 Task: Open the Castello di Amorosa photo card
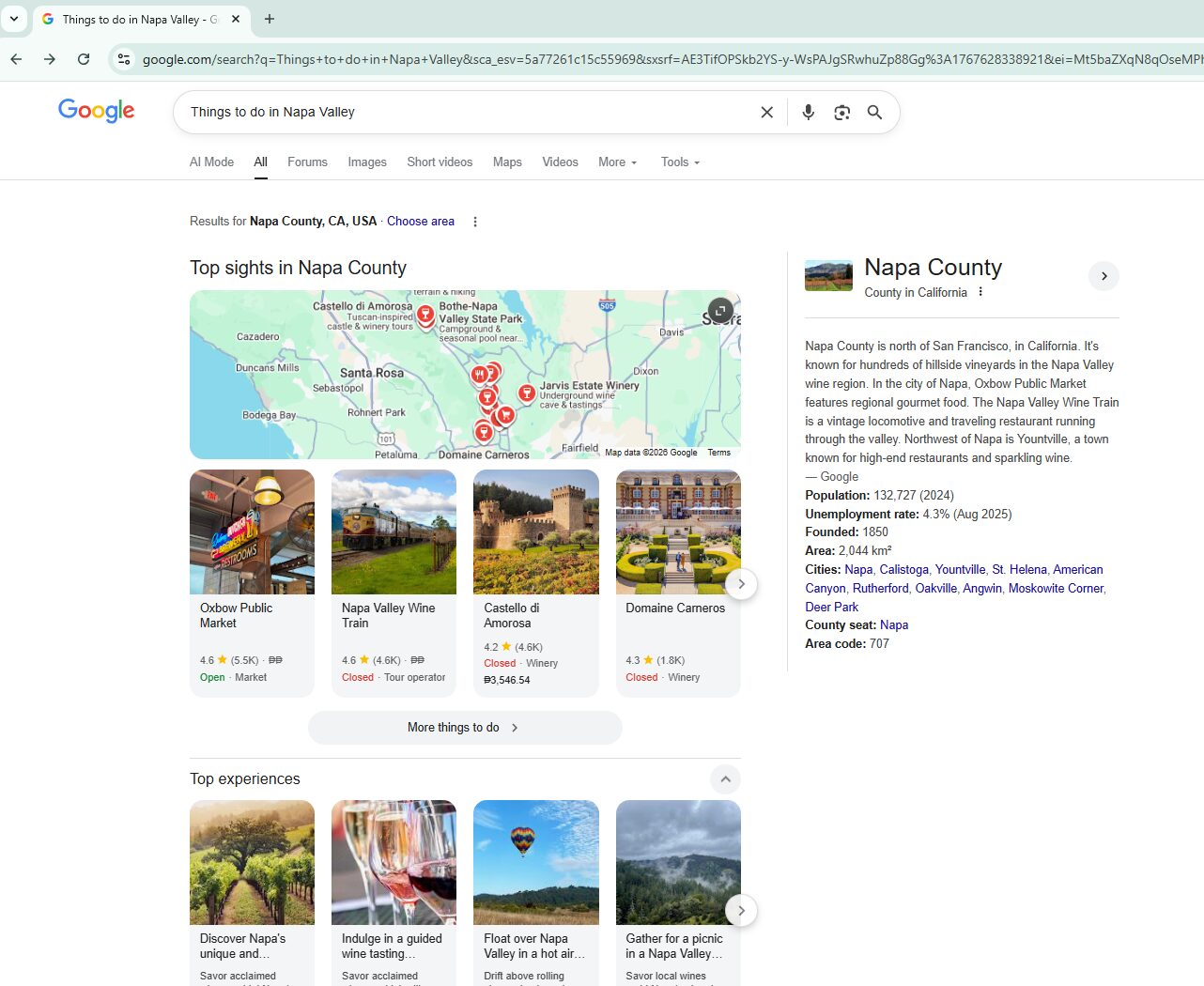(535, 532)
